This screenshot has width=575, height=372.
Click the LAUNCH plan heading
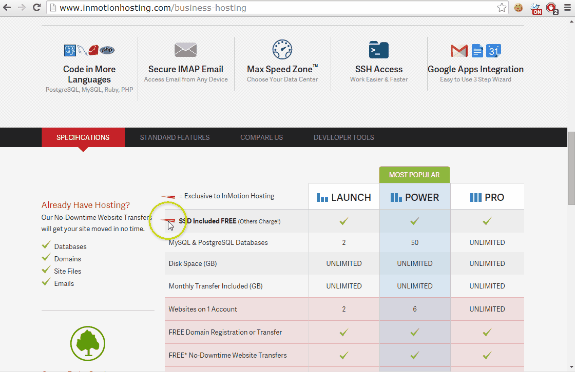tap(351, 198)
